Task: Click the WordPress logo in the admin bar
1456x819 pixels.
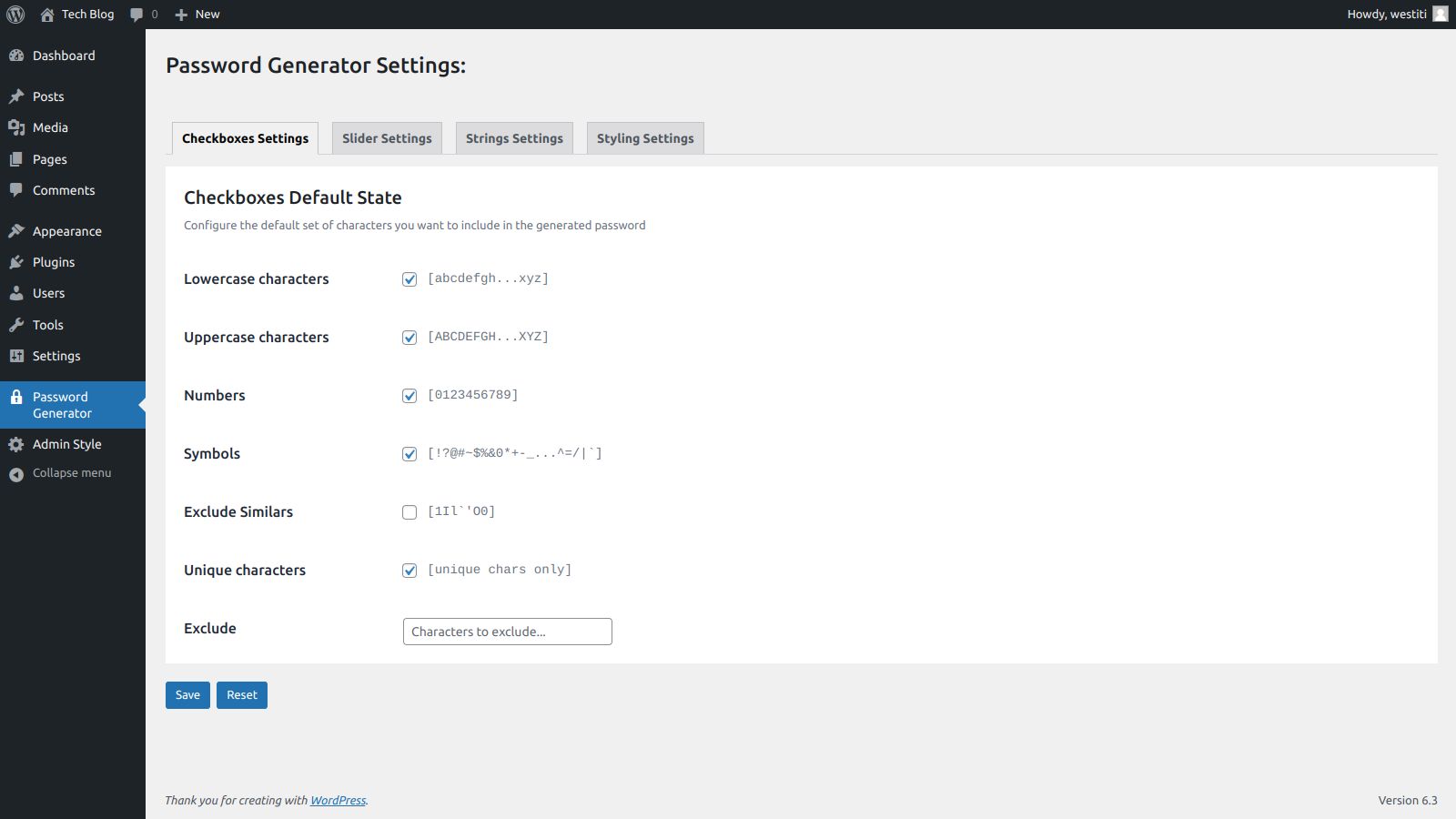Action: (x=15, y=14)
